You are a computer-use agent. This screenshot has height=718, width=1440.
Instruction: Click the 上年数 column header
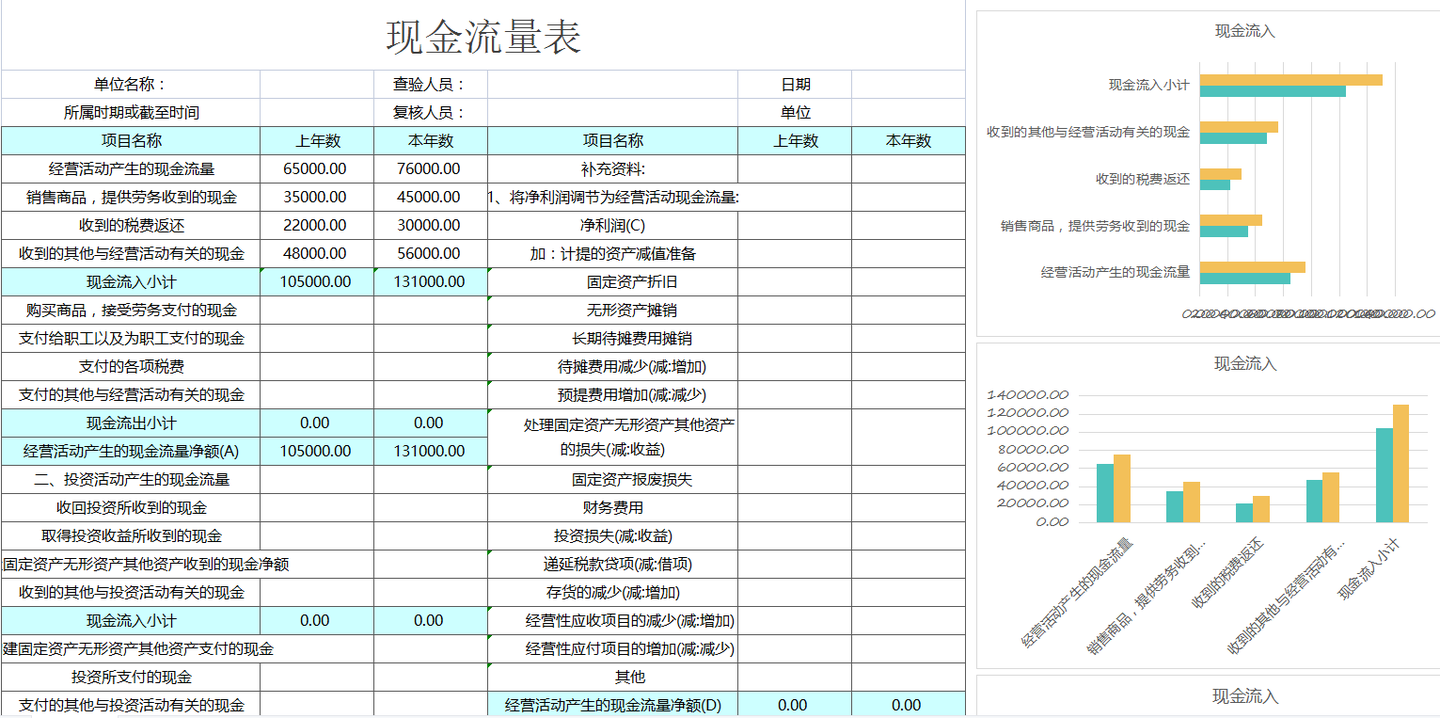click(x=316, y=140)
